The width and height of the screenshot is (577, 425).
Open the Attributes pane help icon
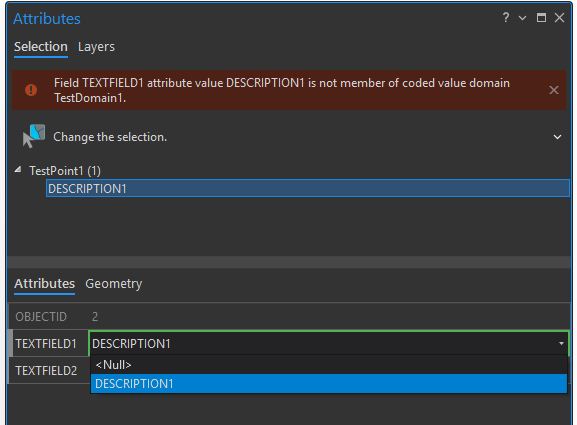pyautogui.click(x=506, y=17)
